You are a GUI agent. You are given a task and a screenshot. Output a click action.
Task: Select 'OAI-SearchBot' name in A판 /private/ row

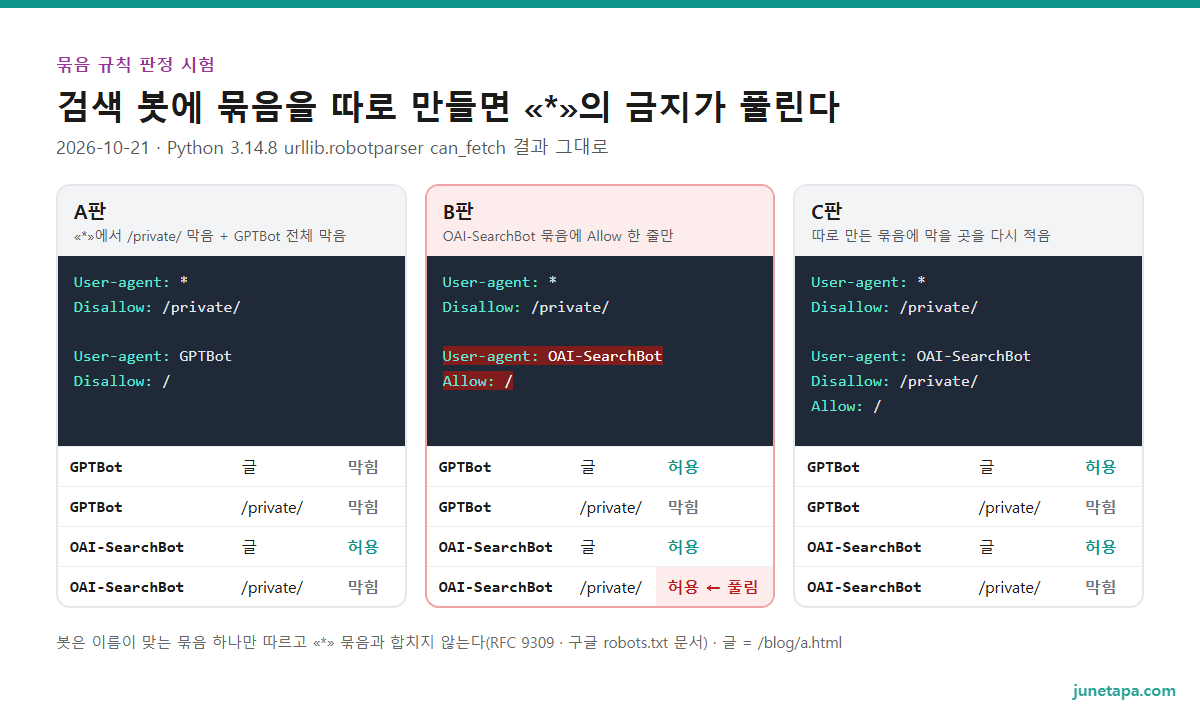click(x=127, y=587)
